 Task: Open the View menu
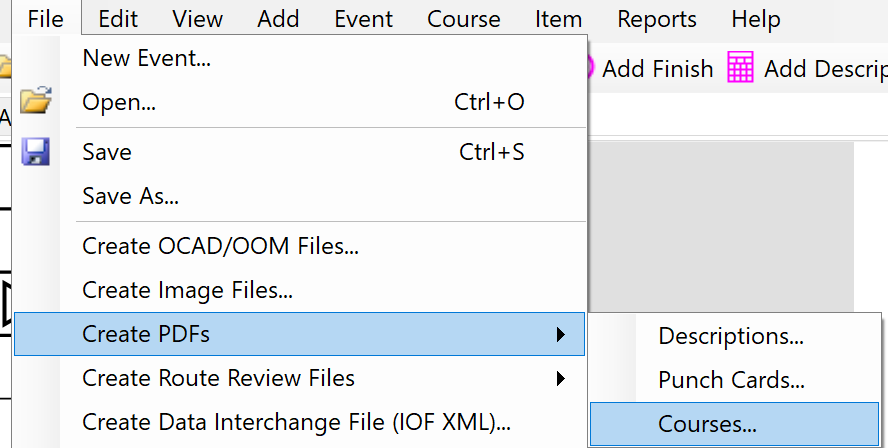197,19
